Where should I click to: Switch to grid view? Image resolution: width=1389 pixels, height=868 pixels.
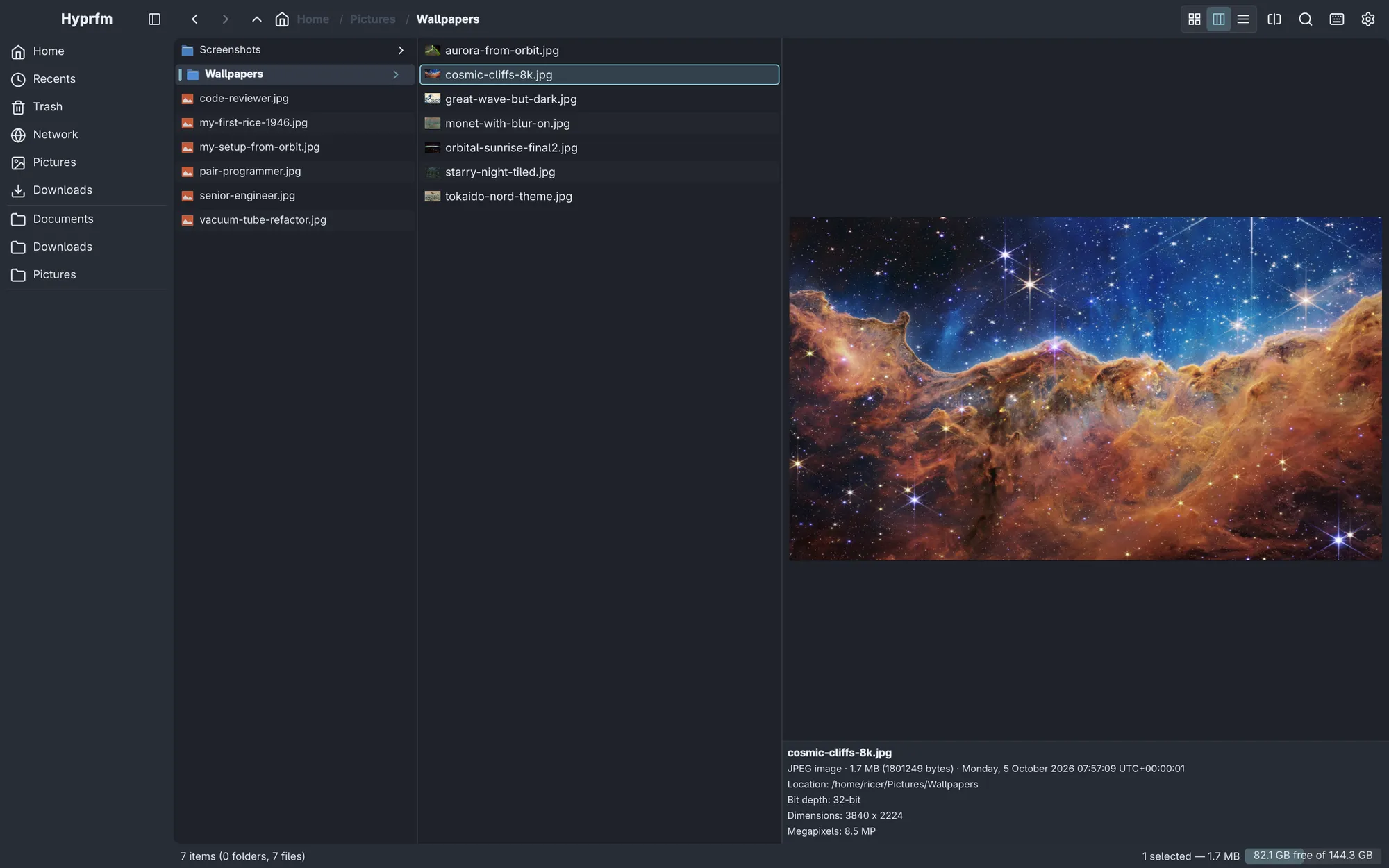pyautogui.click(x=1195, y=19)
